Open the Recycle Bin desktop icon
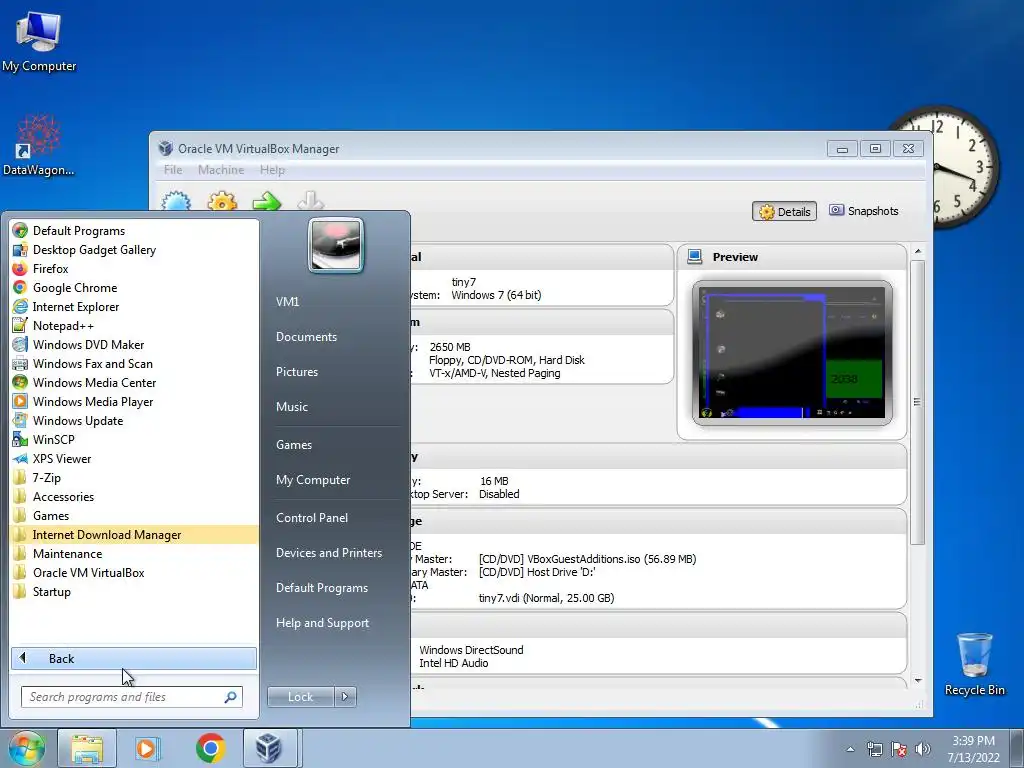This screenshot has height=768, width=1024. coord(974,664)
